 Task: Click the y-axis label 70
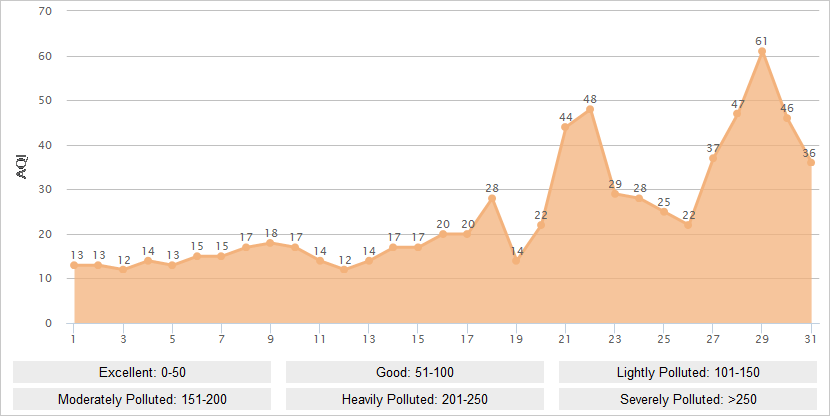coord(46,11)
